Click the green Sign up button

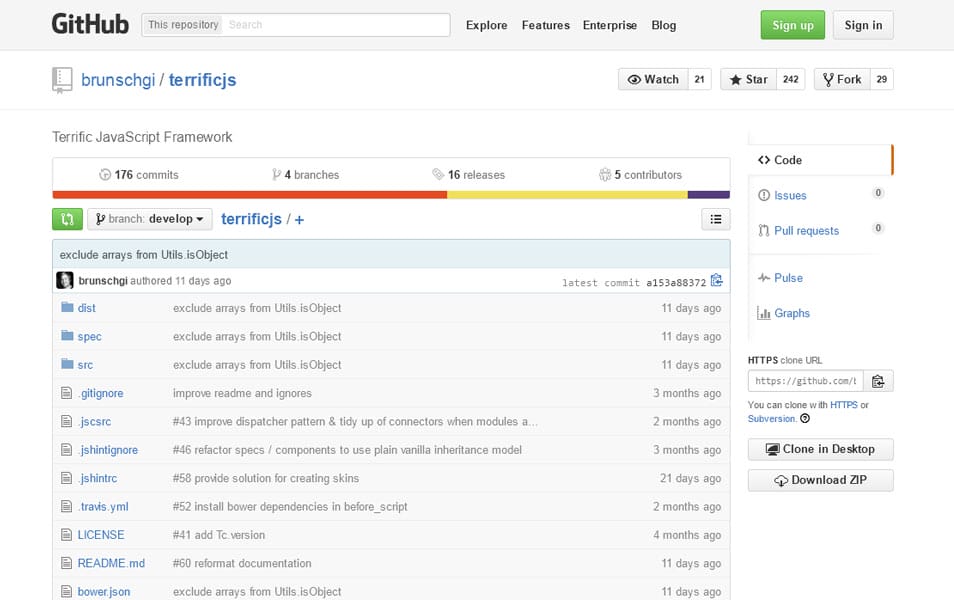792,25
